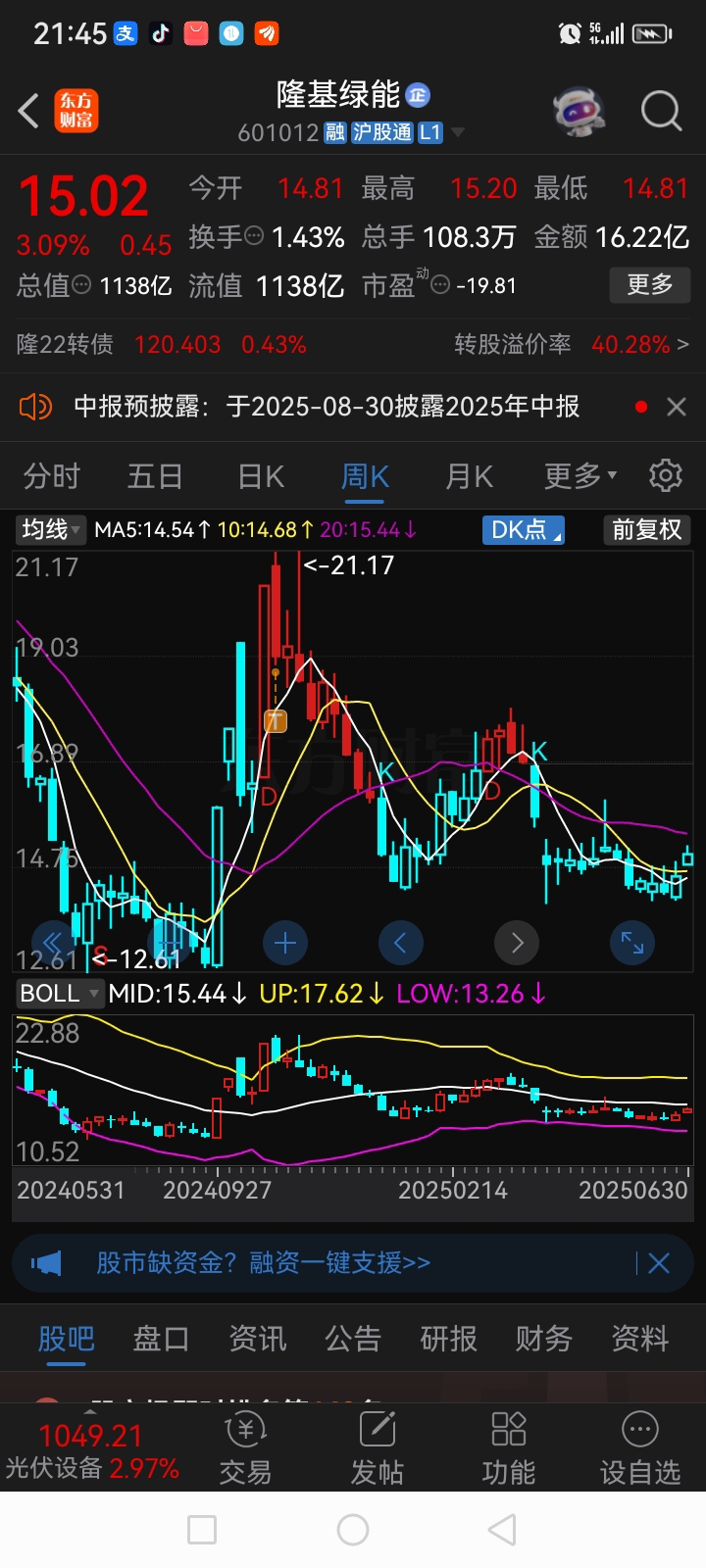This screenshot has width=706, height=1568.
Task: Tap the 总值 info circle icon
Action: pos(82,284)
